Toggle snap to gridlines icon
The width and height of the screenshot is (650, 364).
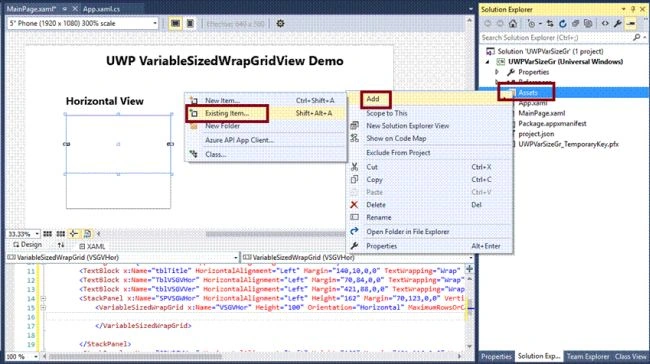61,234
